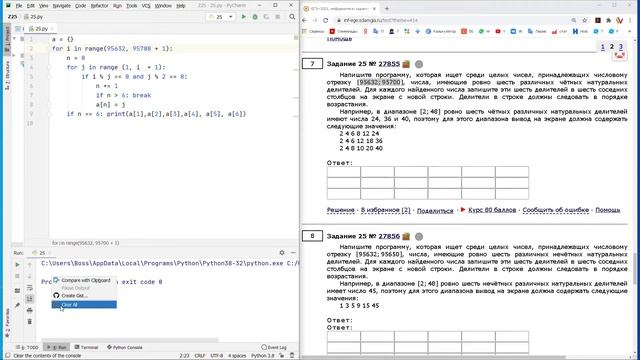Open the vertical Project tool tab
This screenshot has height=360, width=640.
[7, 39]
